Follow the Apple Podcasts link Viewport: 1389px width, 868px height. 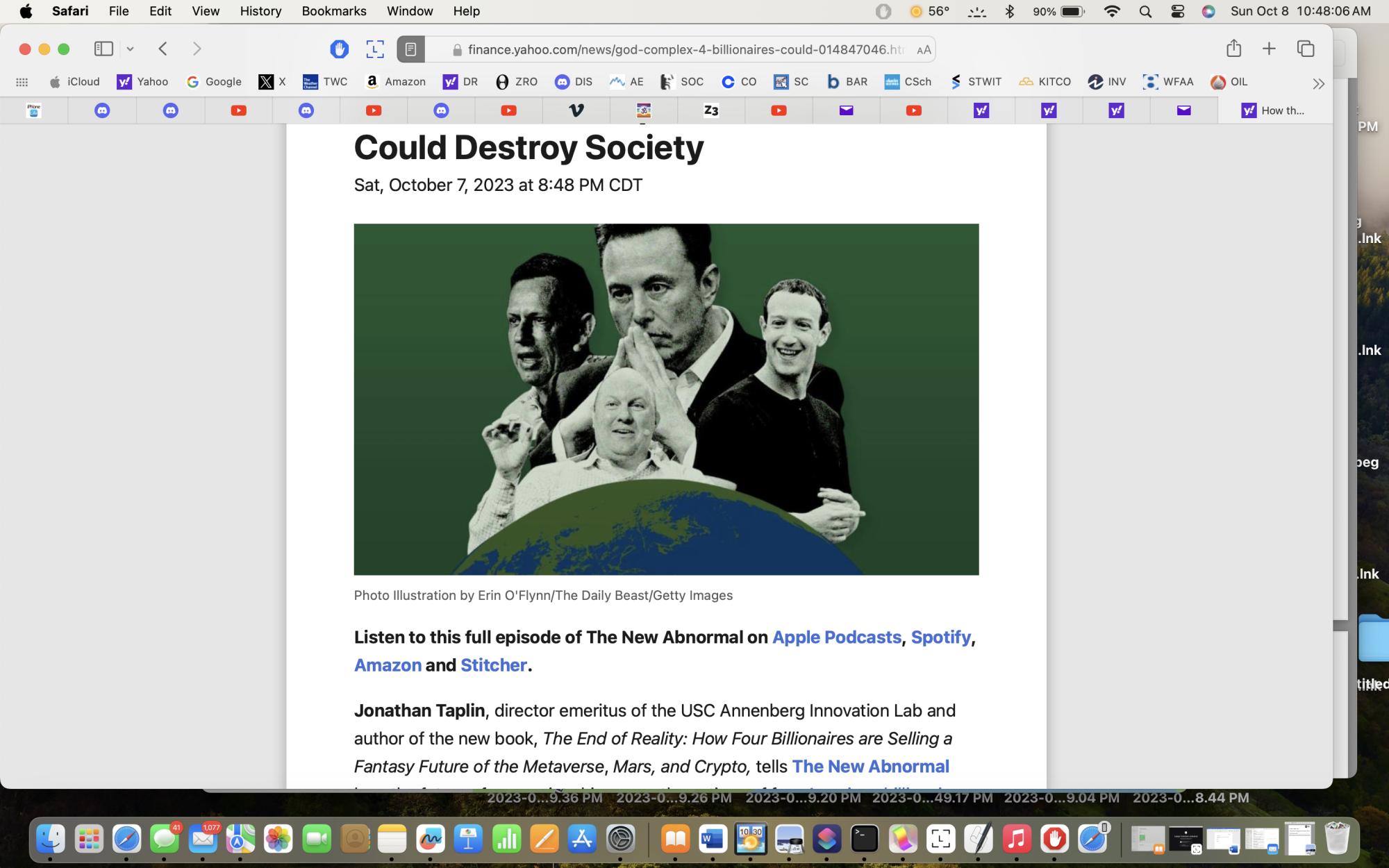(836, 637)
